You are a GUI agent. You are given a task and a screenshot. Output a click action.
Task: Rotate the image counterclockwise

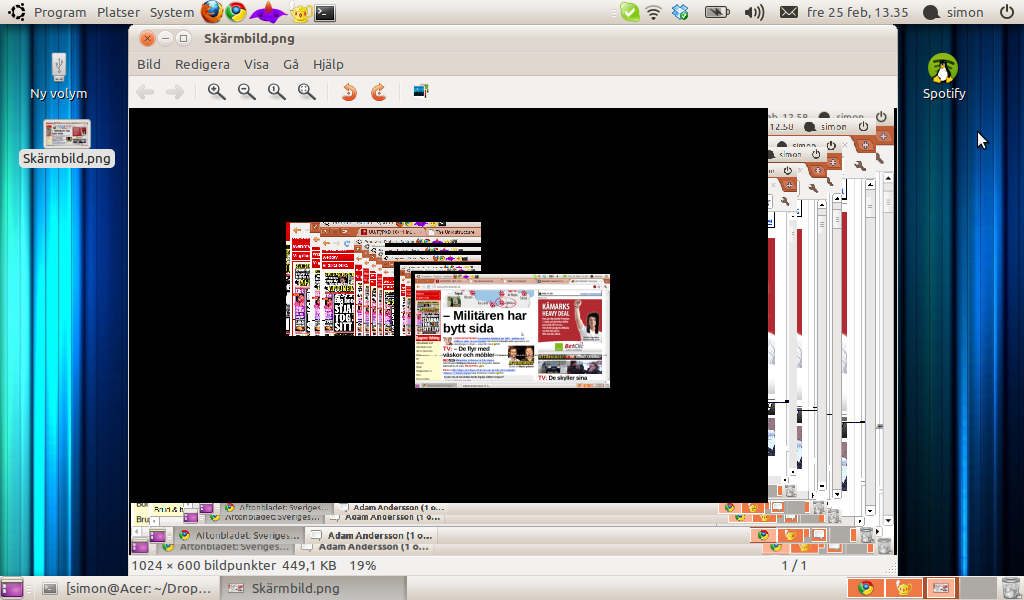(x=349, y=92)
